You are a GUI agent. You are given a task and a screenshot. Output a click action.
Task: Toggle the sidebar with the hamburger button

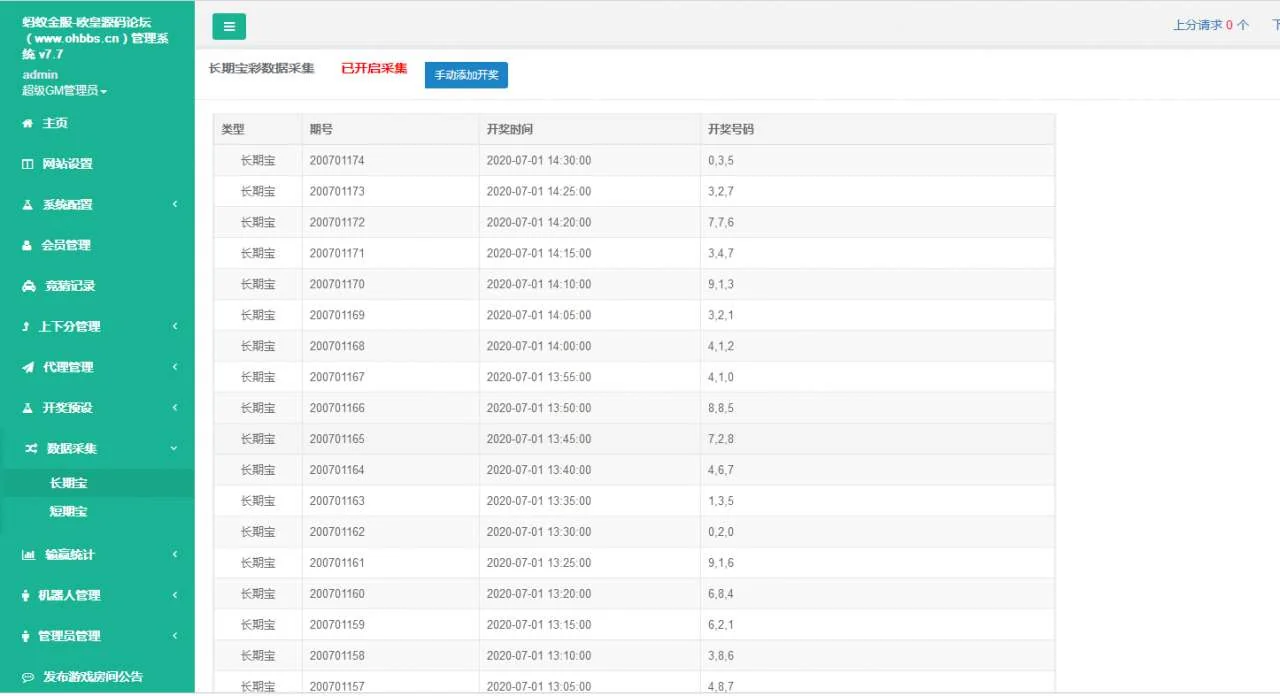(229, 27)
